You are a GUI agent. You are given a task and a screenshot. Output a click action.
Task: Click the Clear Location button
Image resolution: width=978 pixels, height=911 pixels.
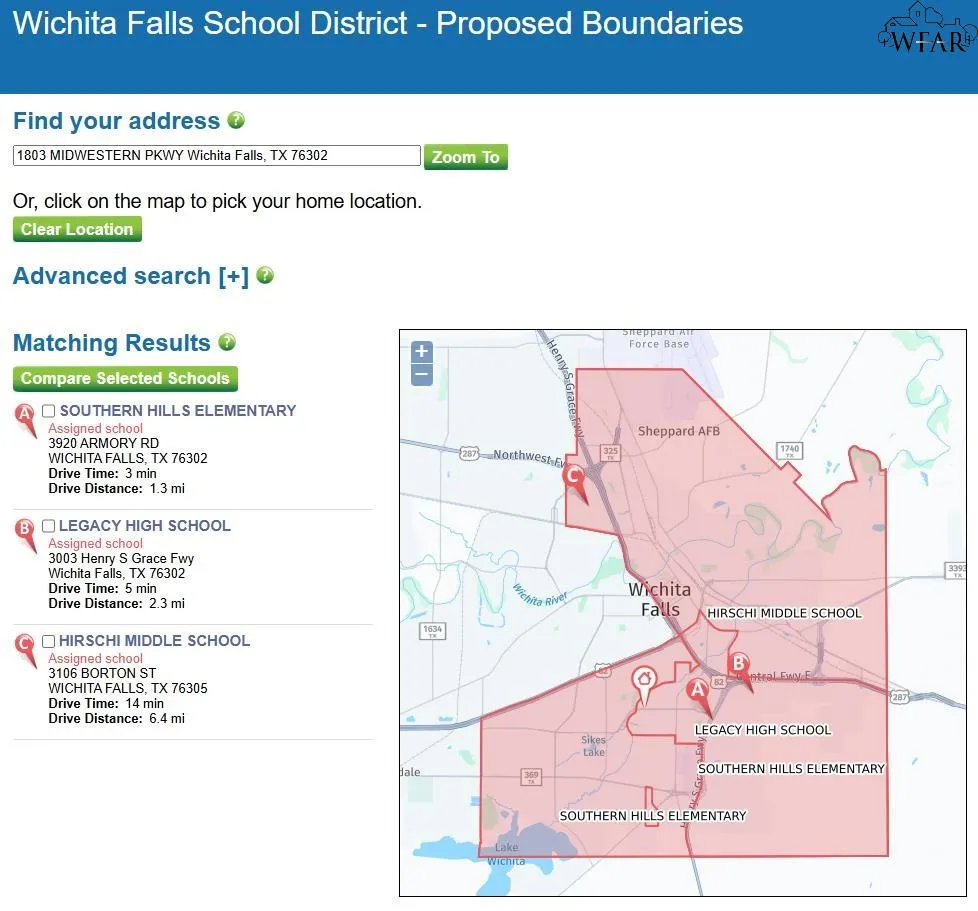pyautogui.click(x=77, y=229)
